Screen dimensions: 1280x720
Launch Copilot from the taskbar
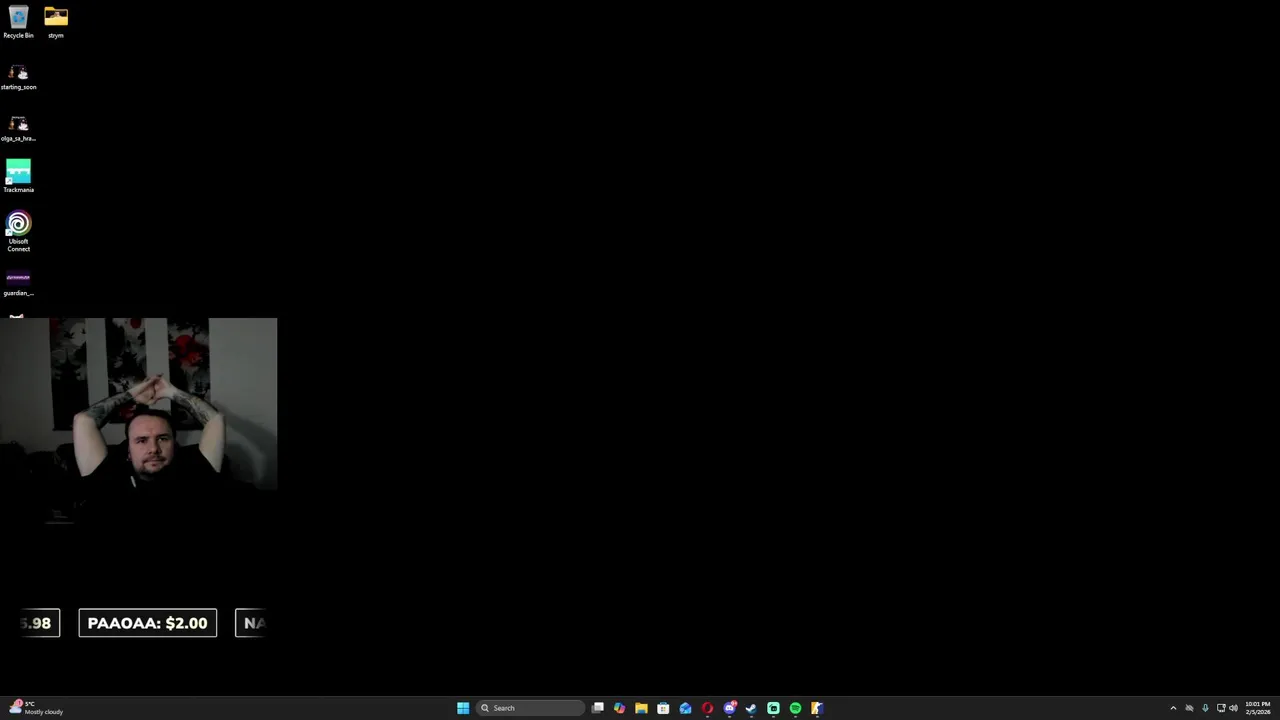[620, 708]
